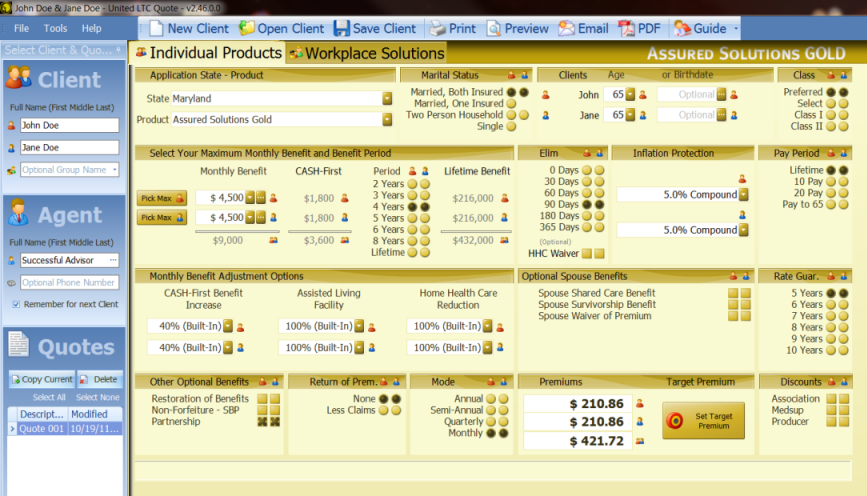Open the Guide
Image resolution: width=867 pixels, height=496 pixels.
(700, 28)
